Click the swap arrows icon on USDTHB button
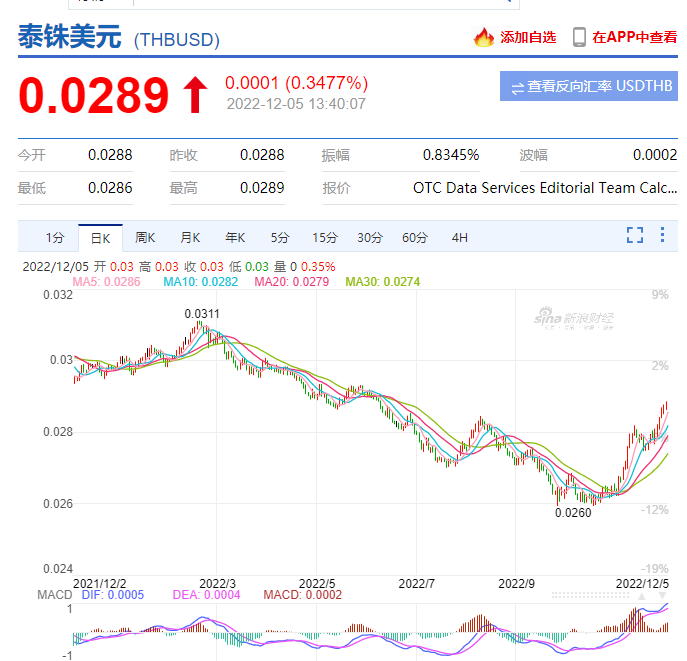Image resolution: width=687 pixels, height=661 pixels. 517,87
